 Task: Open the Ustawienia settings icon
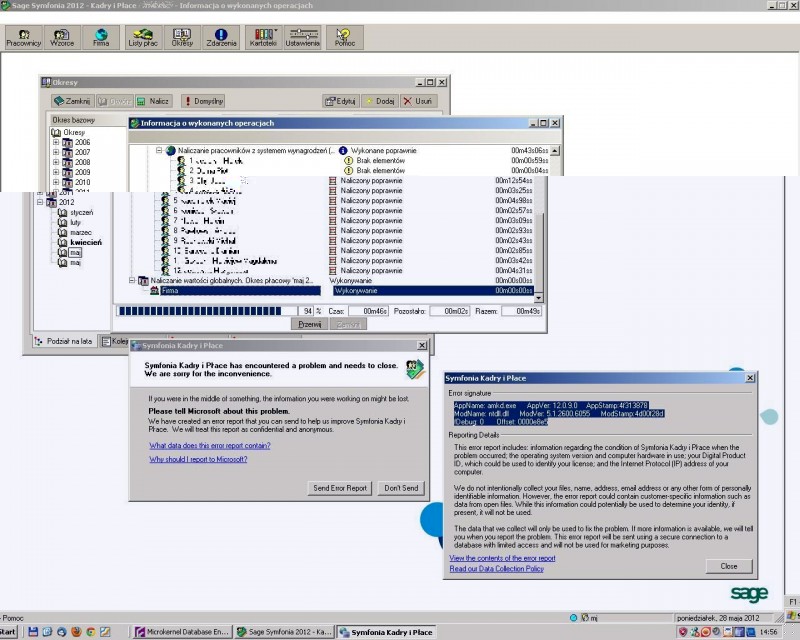[302, 38]
